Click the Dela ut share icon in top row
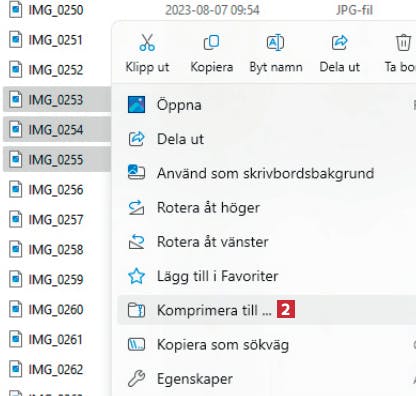Screen dimensions: 416x396 pos(339,43)
